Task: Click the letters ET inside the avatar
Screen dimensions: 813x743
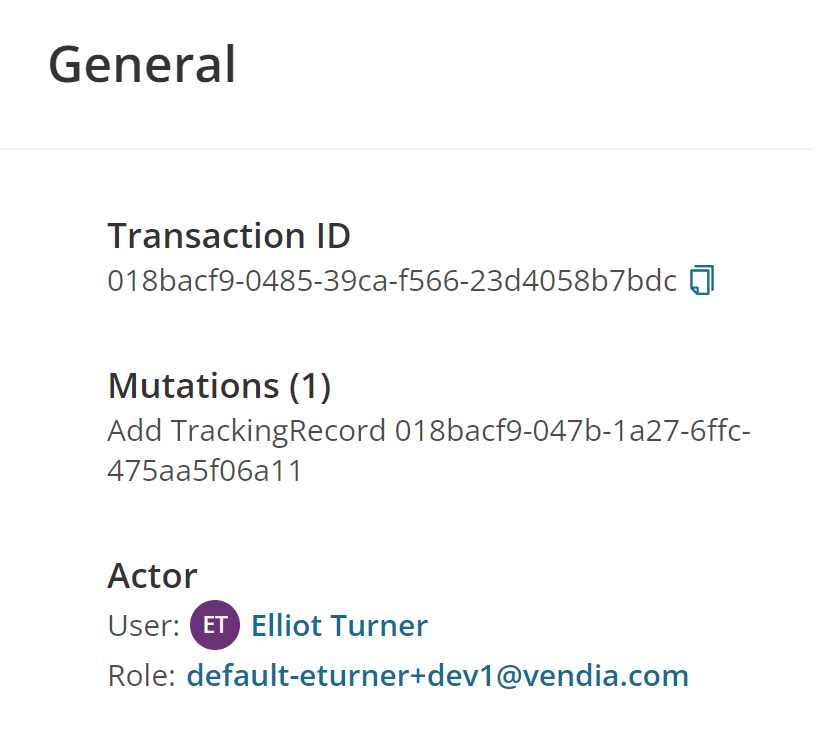Action: (x=215, y=625)
